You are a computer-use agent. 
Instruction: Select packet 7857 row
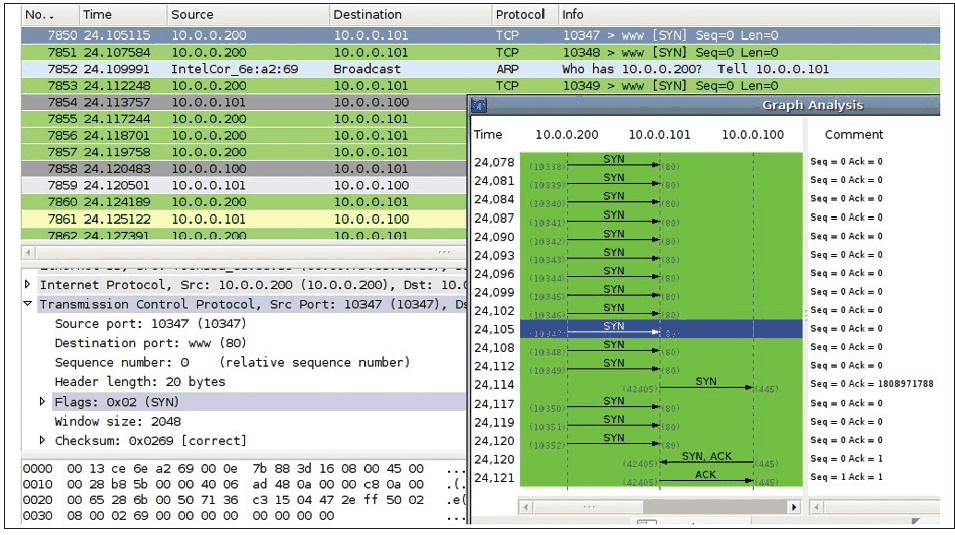244,152
